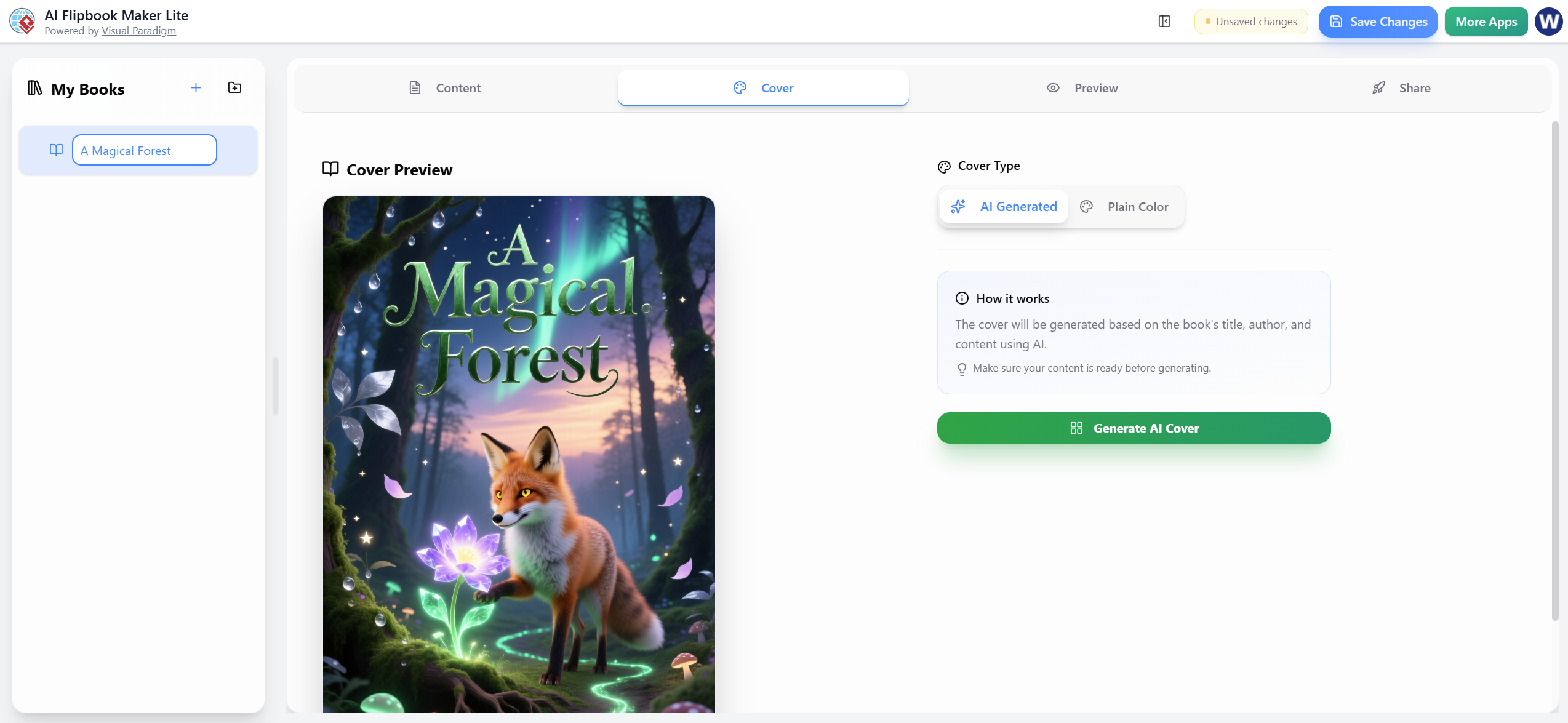This screenshot has height=723, width=1568.
Task: Add a new book with the plus icon
Action: 196,87
